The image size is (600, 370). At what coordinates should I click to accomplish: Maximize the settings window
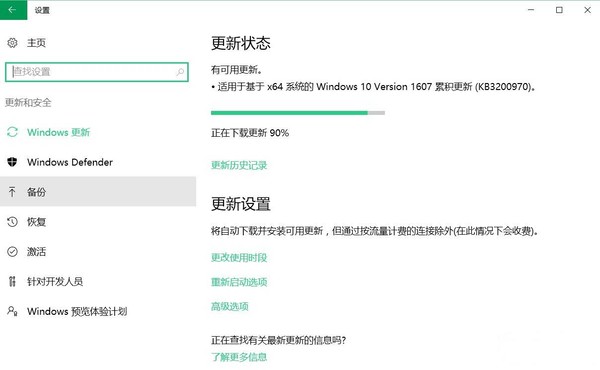[x=559, y=10]
